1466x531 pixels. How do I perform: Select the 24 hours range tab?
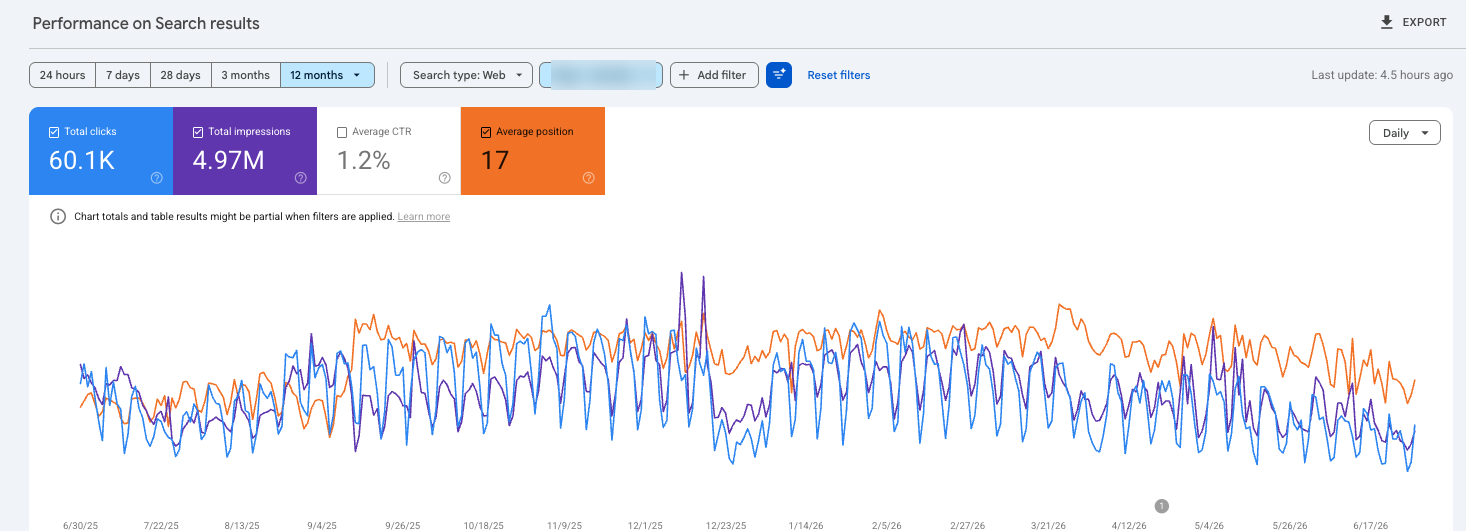tap(63, 75)
